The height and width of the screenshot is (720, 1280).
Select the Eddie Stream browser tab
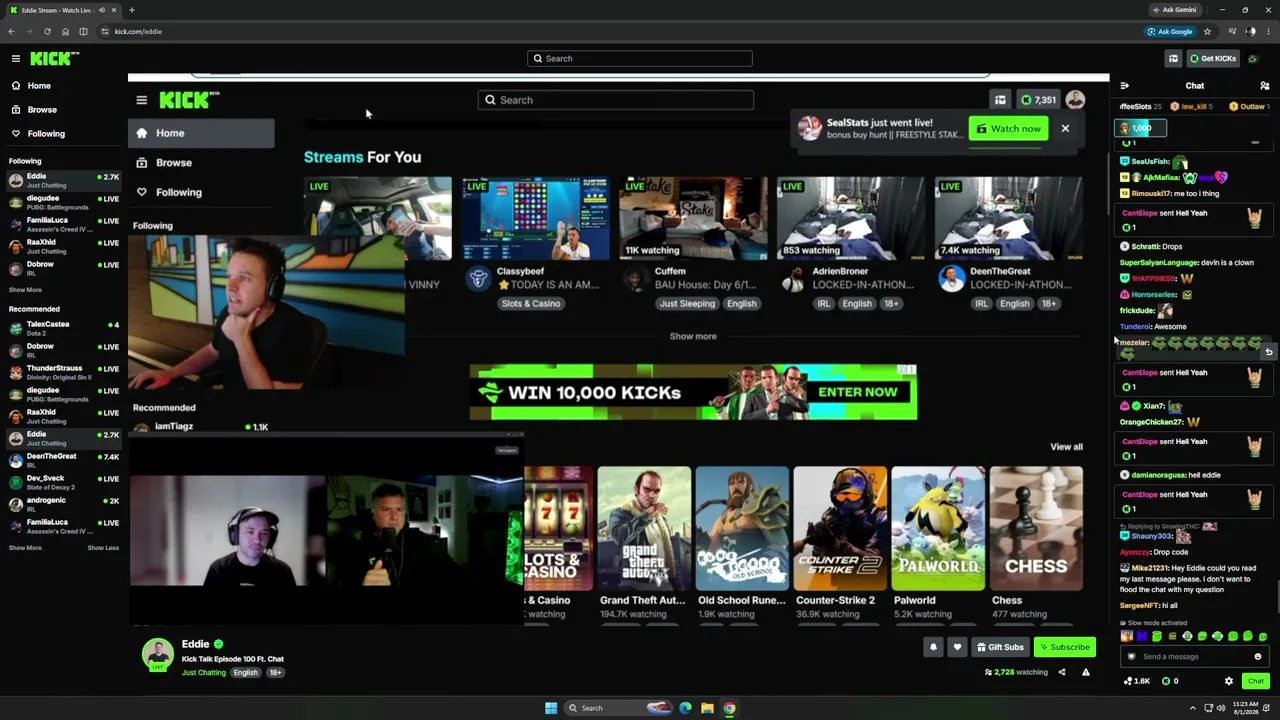[x=62, y=10]
